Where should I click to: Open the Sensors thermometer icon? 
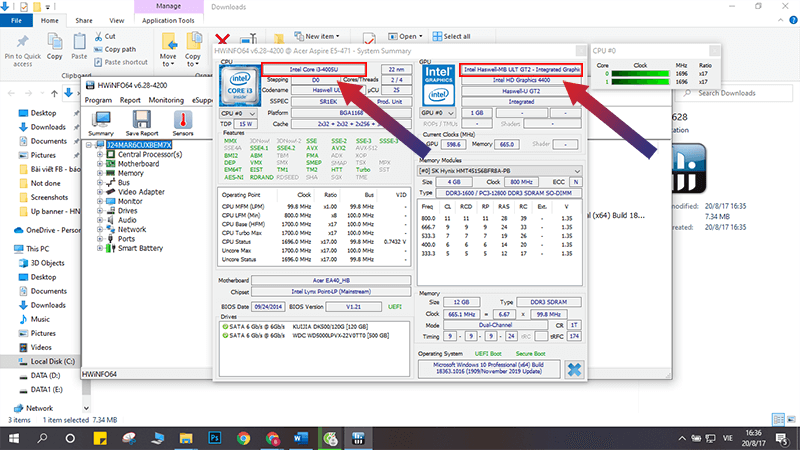point(183,123)
